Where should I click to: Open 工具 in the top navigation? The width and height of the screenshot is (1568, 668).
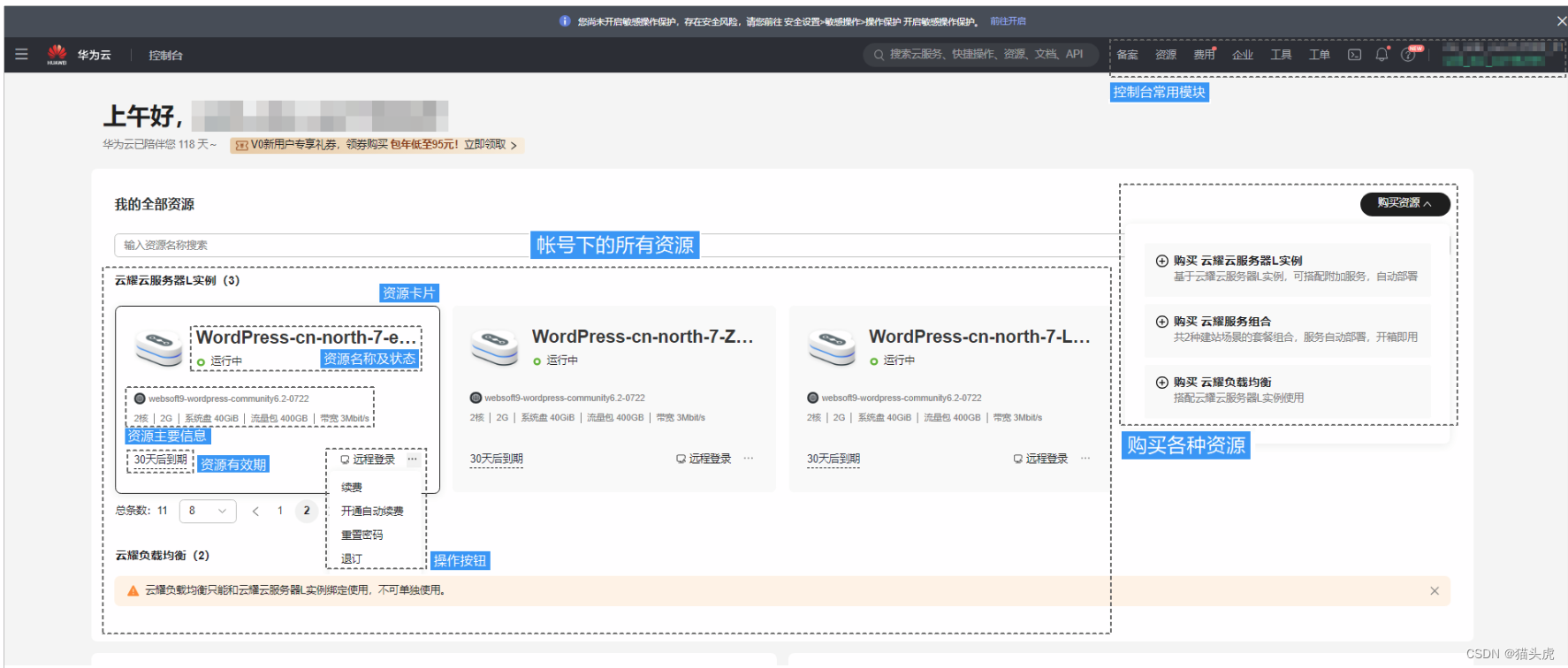coord(1281,55)
